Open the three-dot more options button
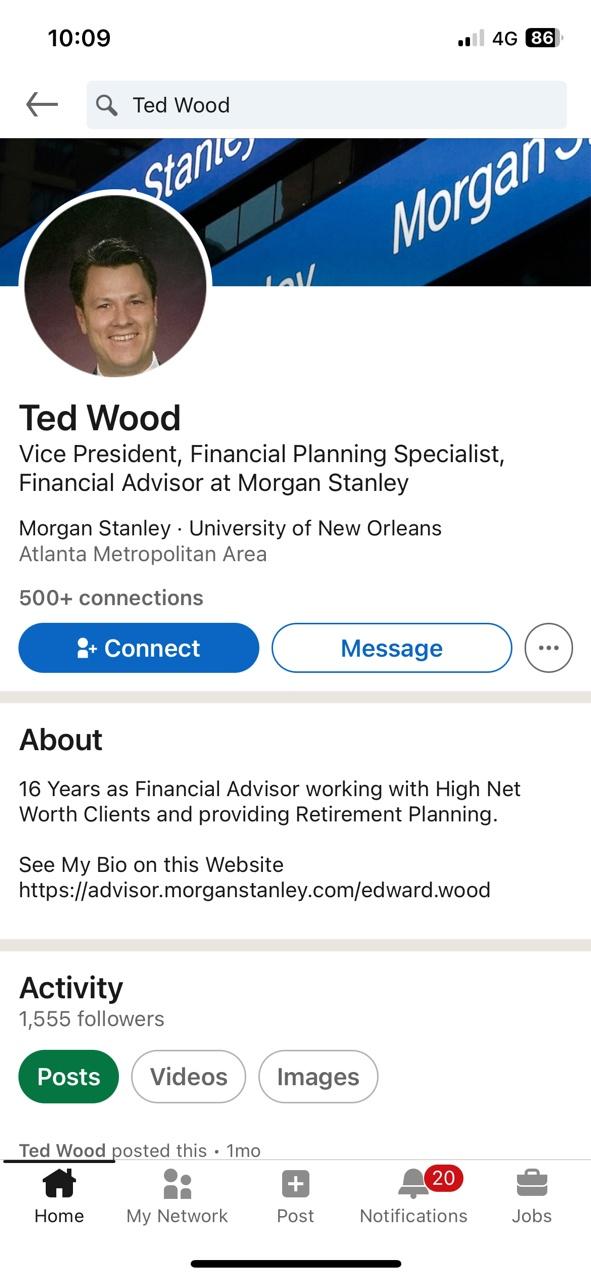The width and height of the screenshot is (591, 1280). coord(549,648)
